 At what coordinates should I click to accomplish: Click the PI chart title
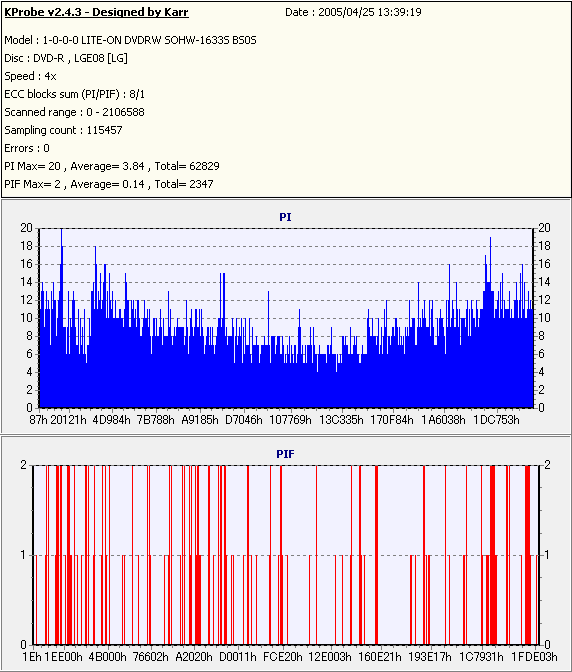tap(285, 217)
